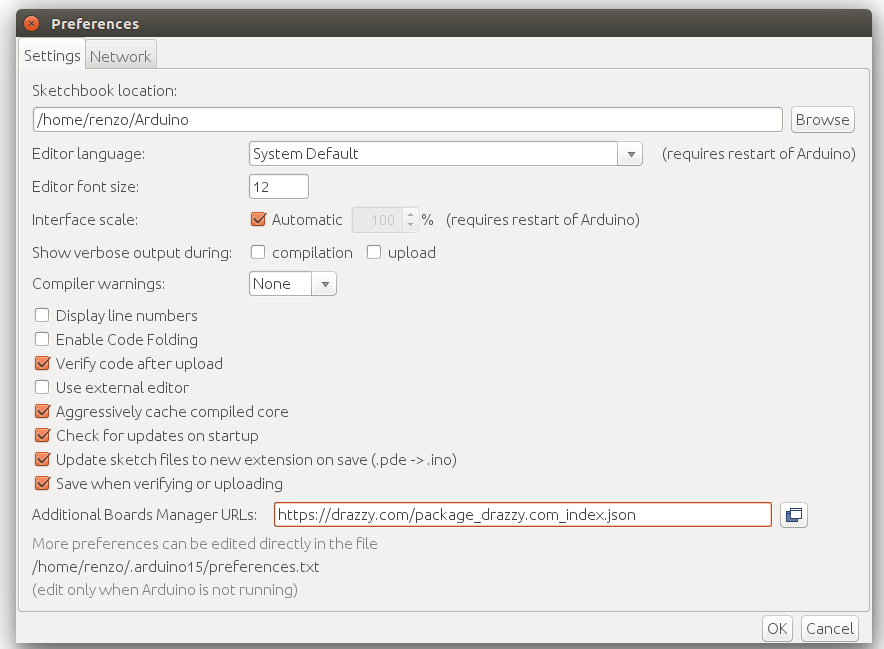Image resolution: width=884 pixels, height=649 pixels.
Task: Enable verbose output during upload
Action: click(374, 252)
